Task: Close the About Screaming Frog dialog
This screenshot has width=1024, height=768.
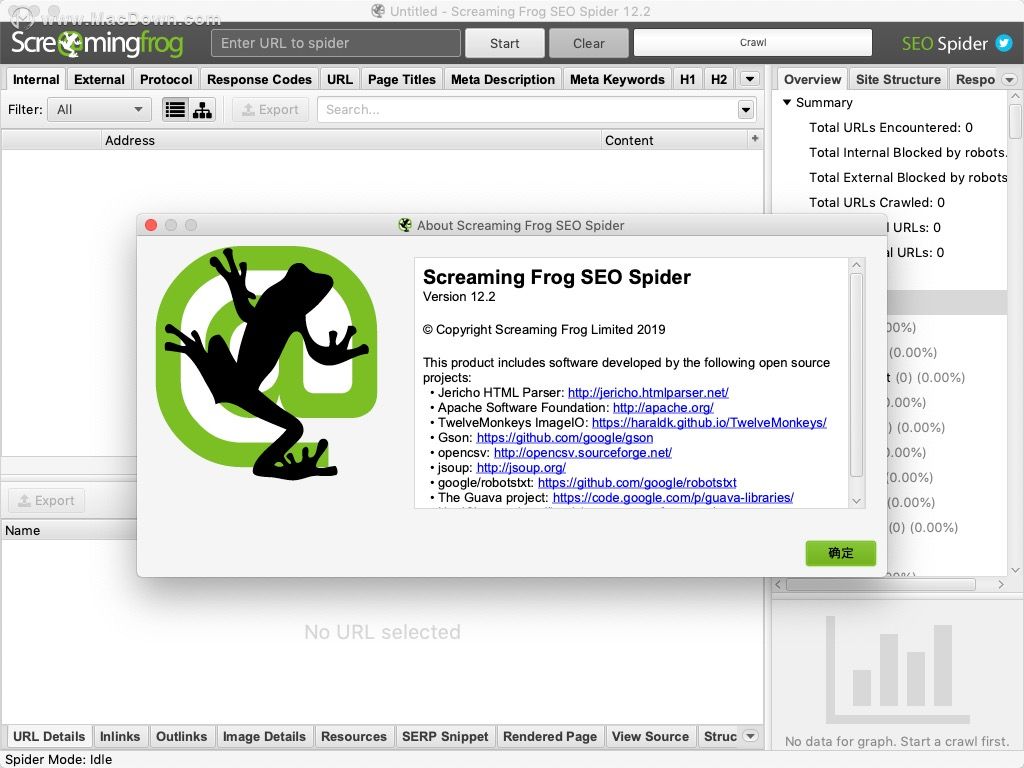Action: pyautogui.click(x=151, y=225)
